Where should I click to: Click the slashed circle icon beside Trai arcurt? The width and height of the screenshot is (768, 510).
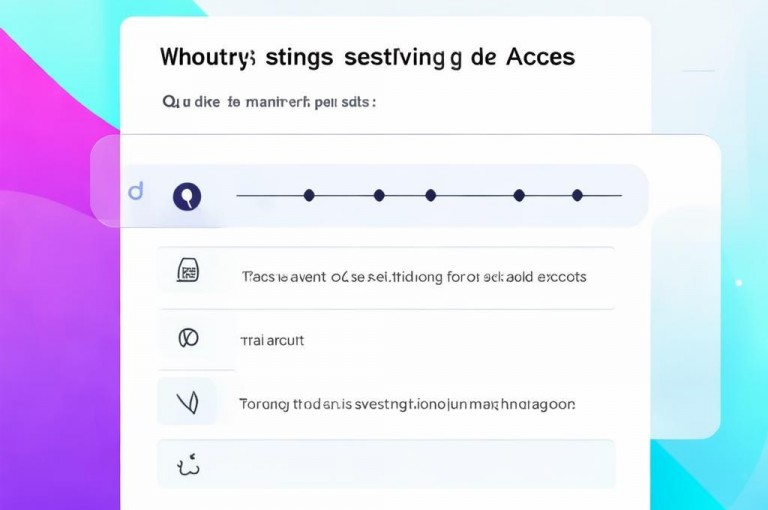[188, 338]
